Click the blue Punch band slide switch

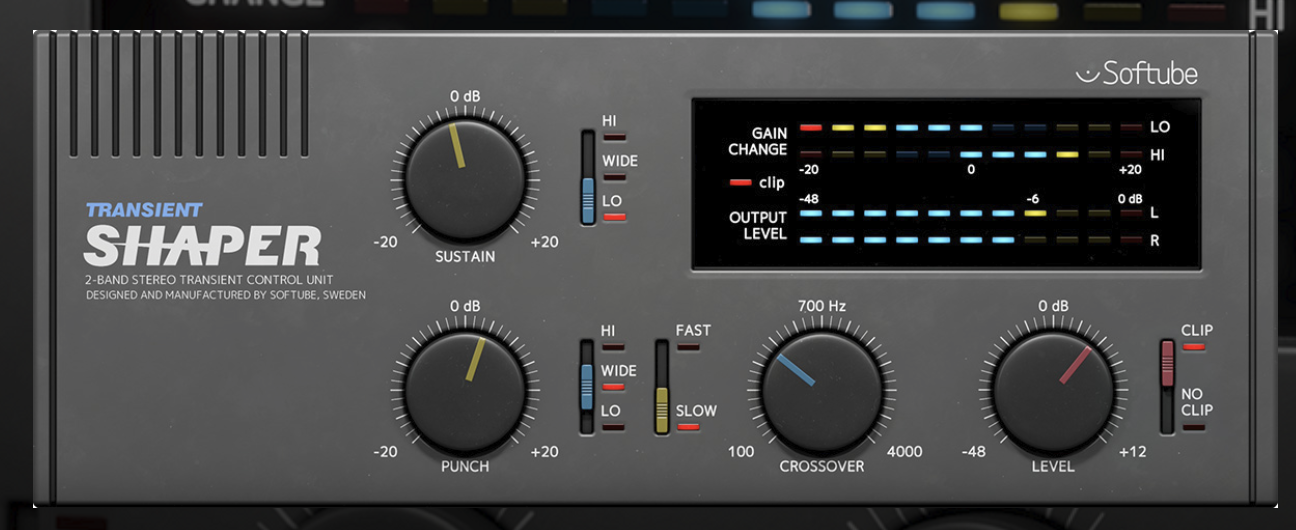[x=588, y=387]
